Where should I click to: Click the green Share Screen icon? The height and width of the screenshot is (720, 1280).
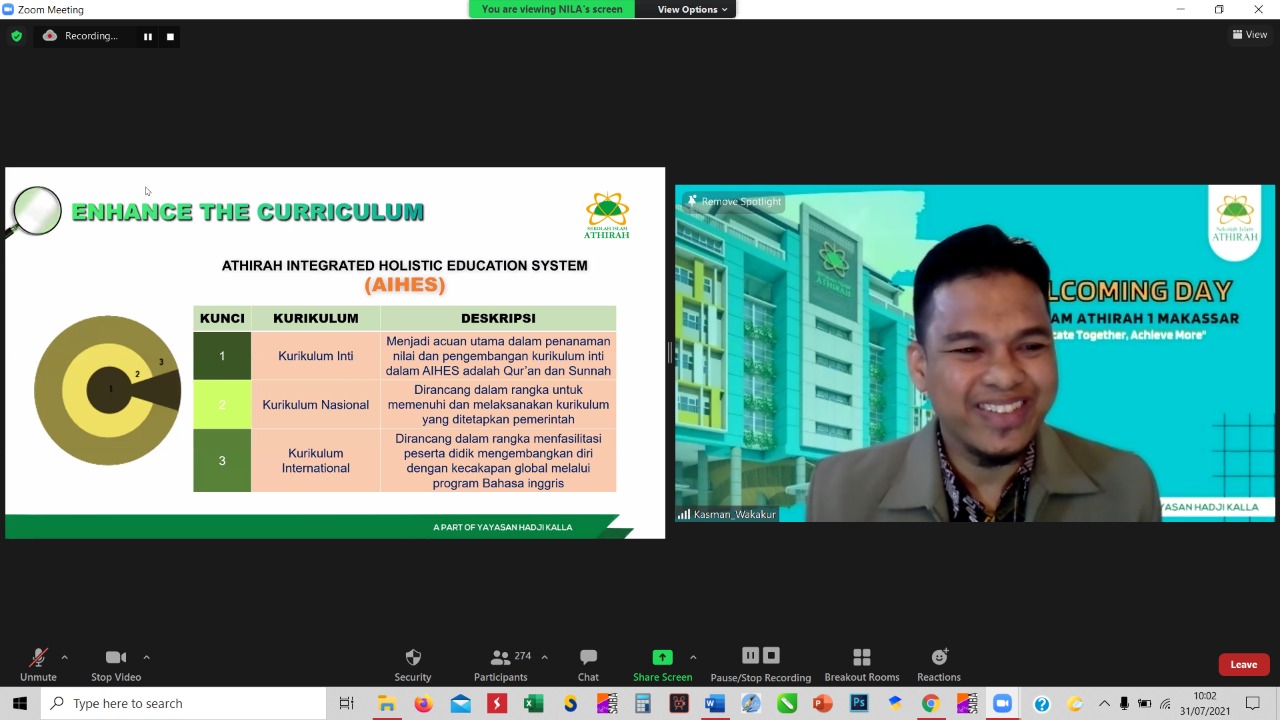point(662,657)
